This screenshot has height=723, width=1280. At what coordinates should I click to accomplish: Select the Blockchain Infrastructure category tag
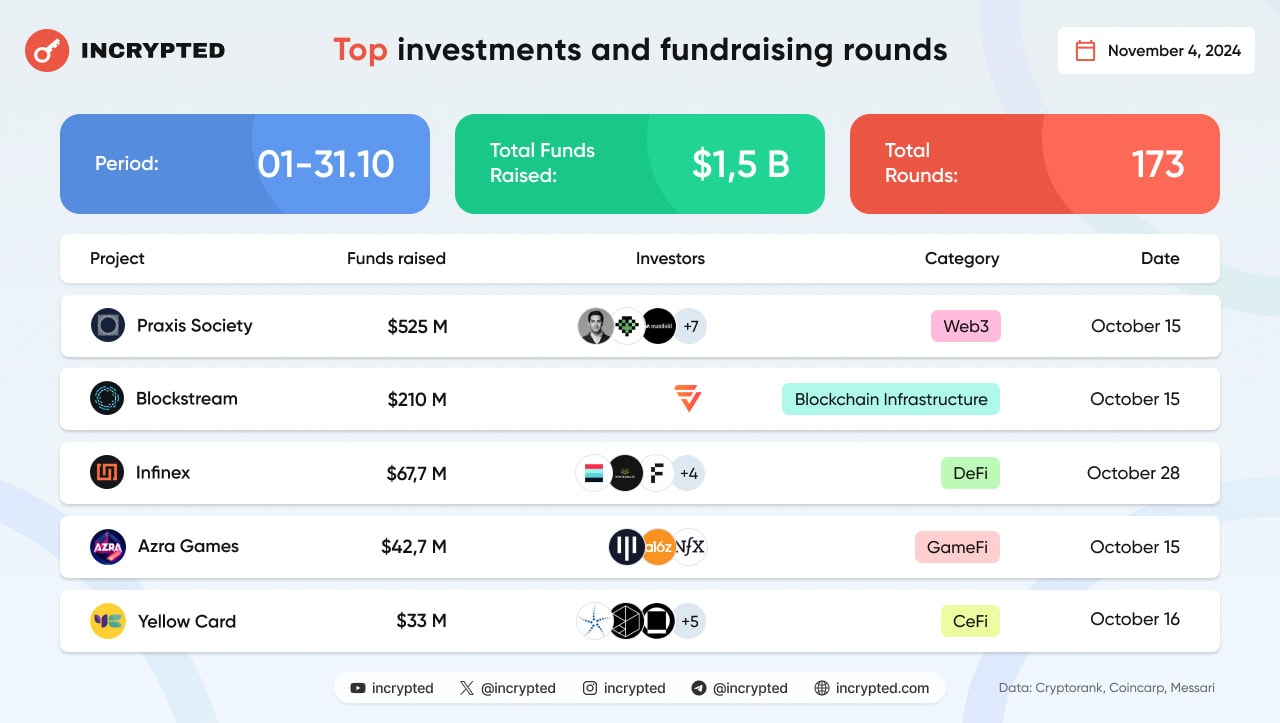coord(890,399)
